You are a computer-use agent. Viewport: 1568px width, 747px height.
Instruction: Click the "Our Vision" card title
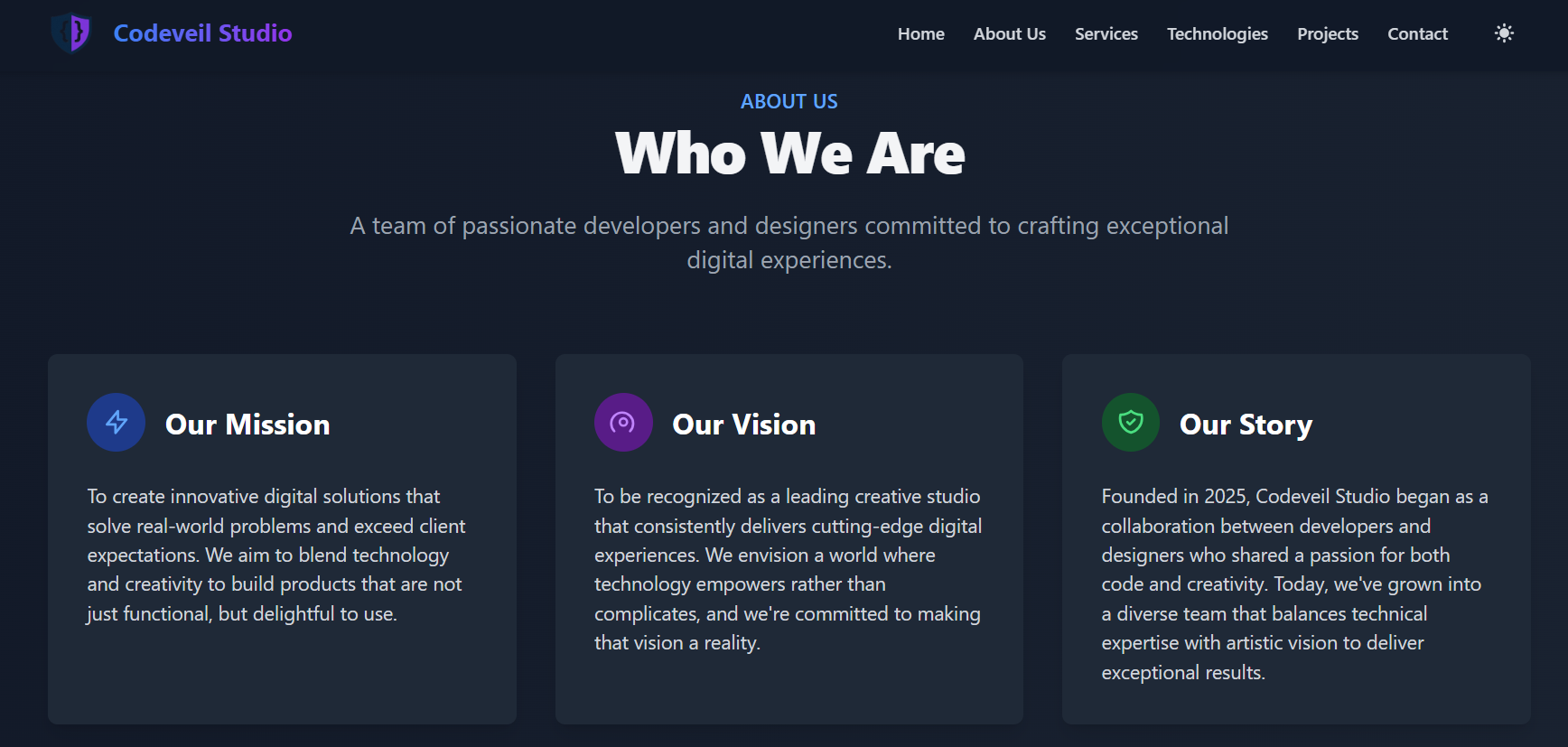point(743,425)
